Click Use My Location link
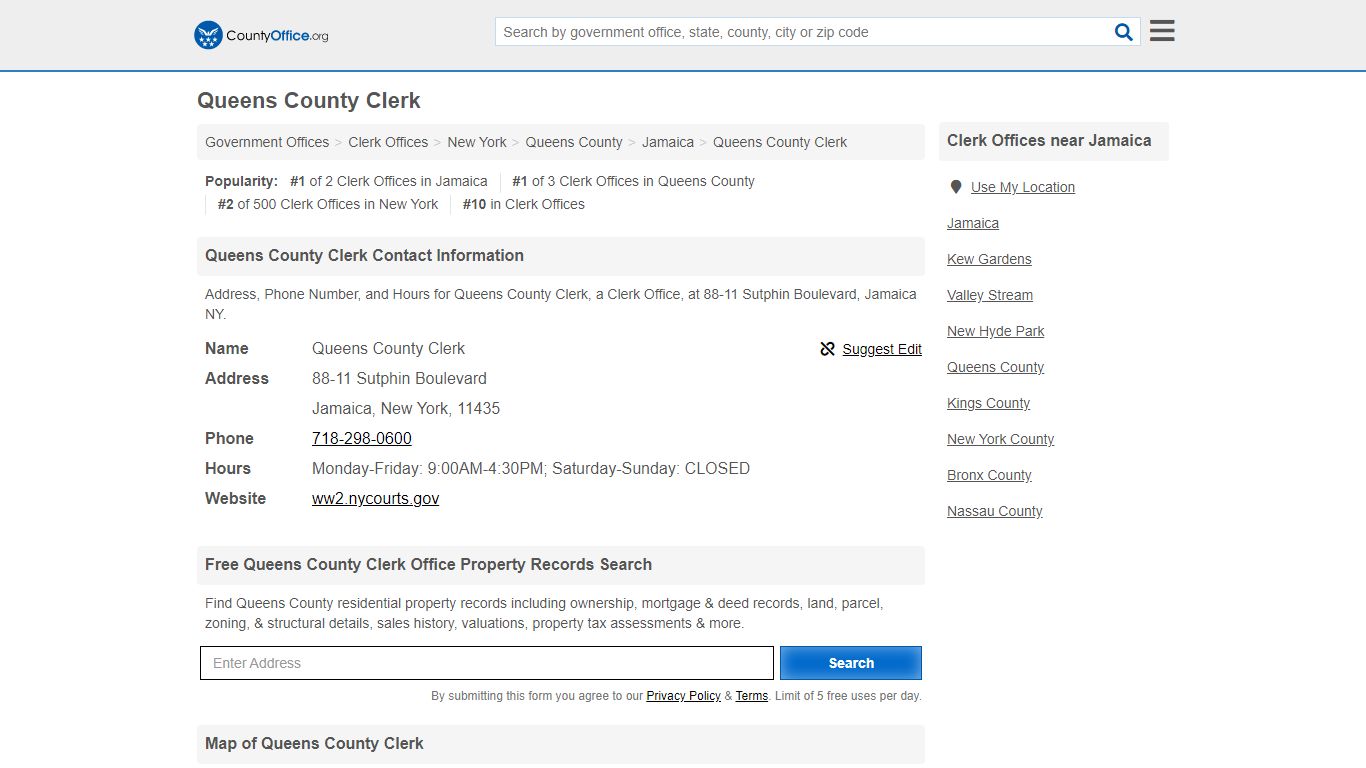1366x768 pixels. [1023, 187]
